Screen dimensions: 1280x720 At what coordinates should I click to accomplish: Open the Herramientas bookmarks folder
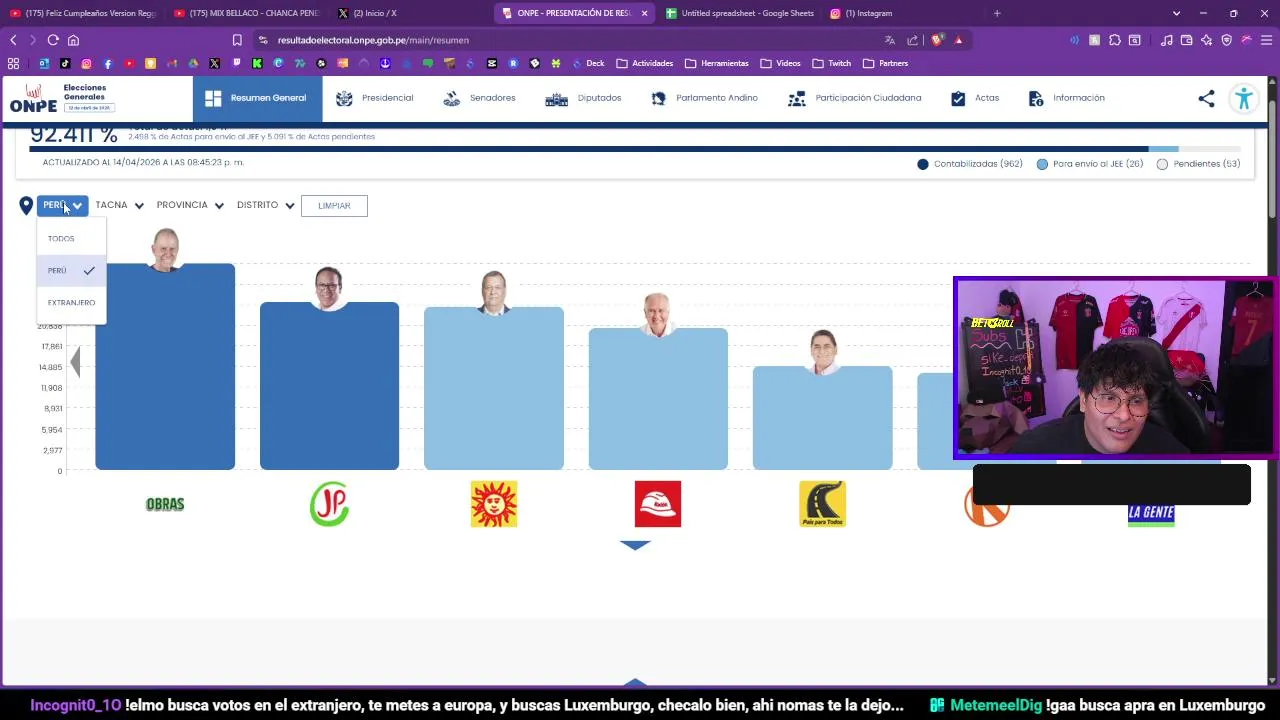(x=716, y=63)
